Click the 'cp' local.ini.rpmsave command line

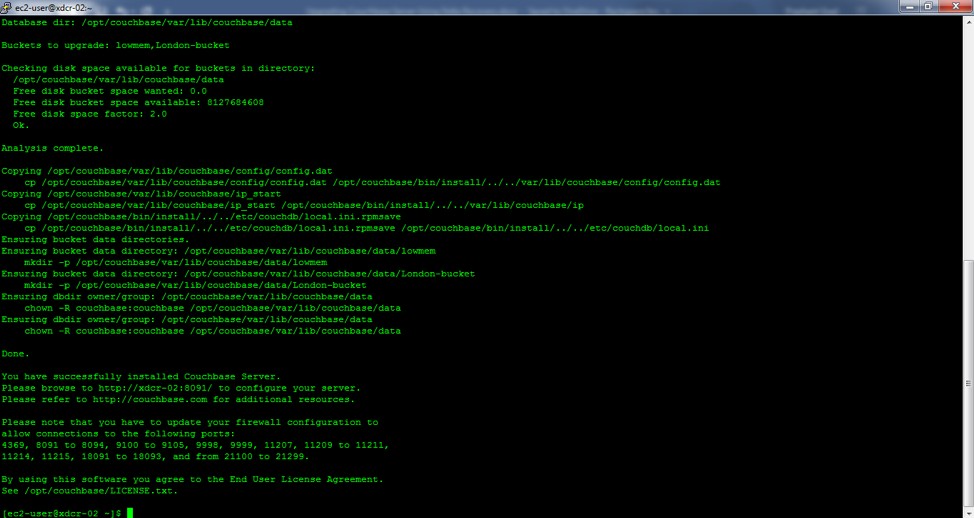366,229
